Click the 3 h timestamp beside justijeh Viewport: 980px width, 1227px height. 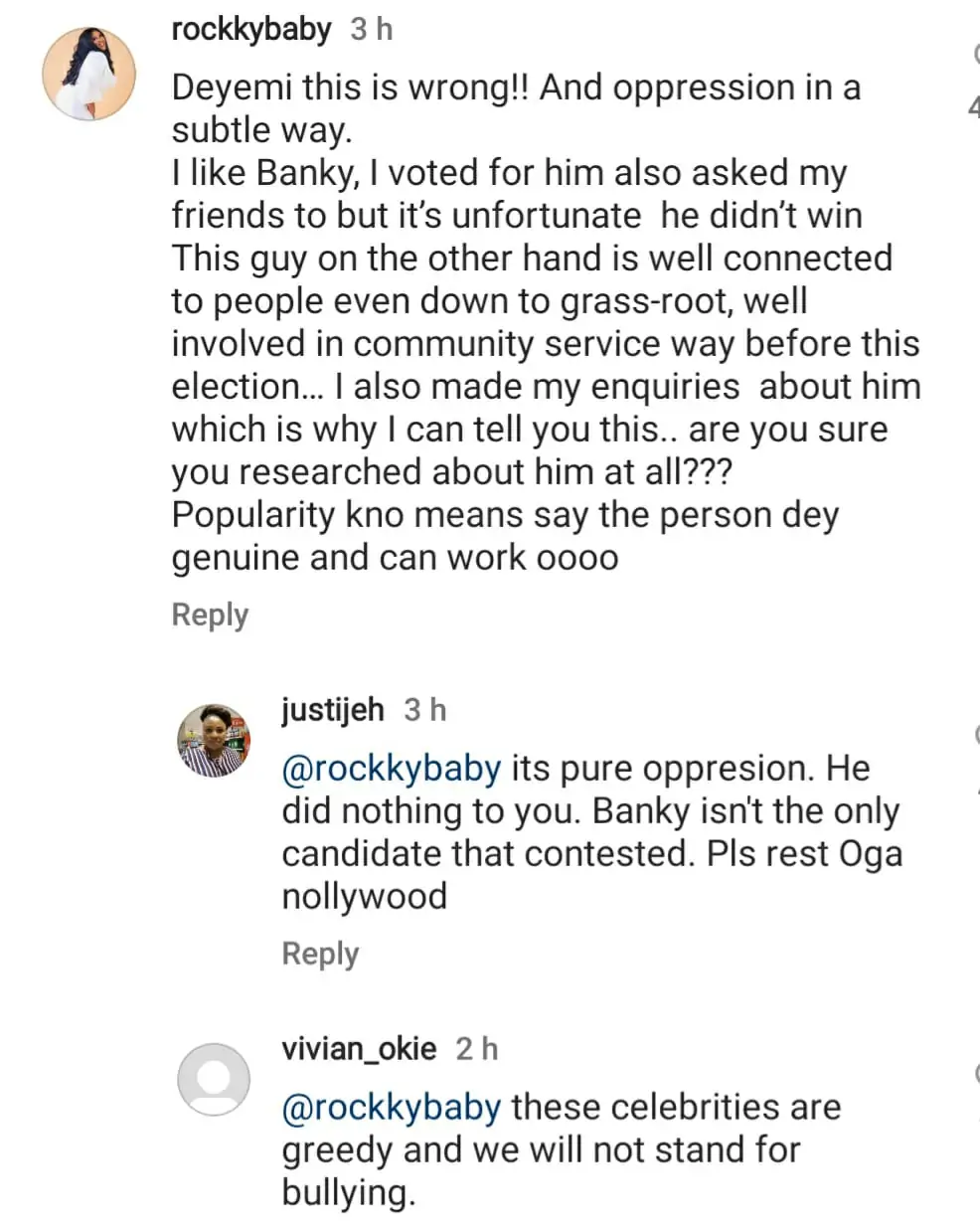pos(425,710)
